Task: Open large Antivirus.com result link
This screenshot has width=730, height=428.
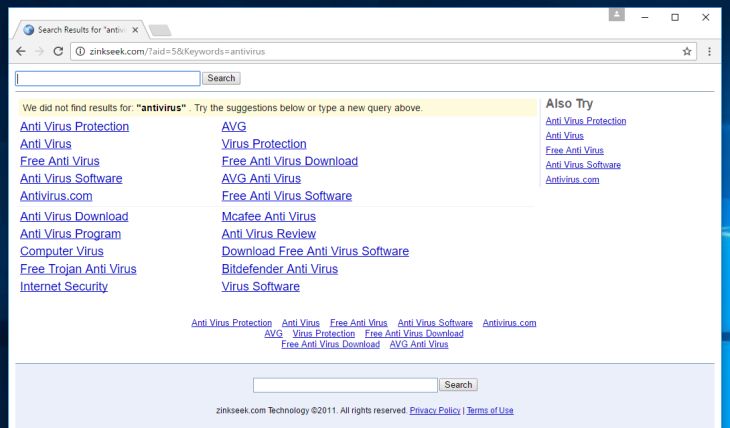Action: click(56, 196)
